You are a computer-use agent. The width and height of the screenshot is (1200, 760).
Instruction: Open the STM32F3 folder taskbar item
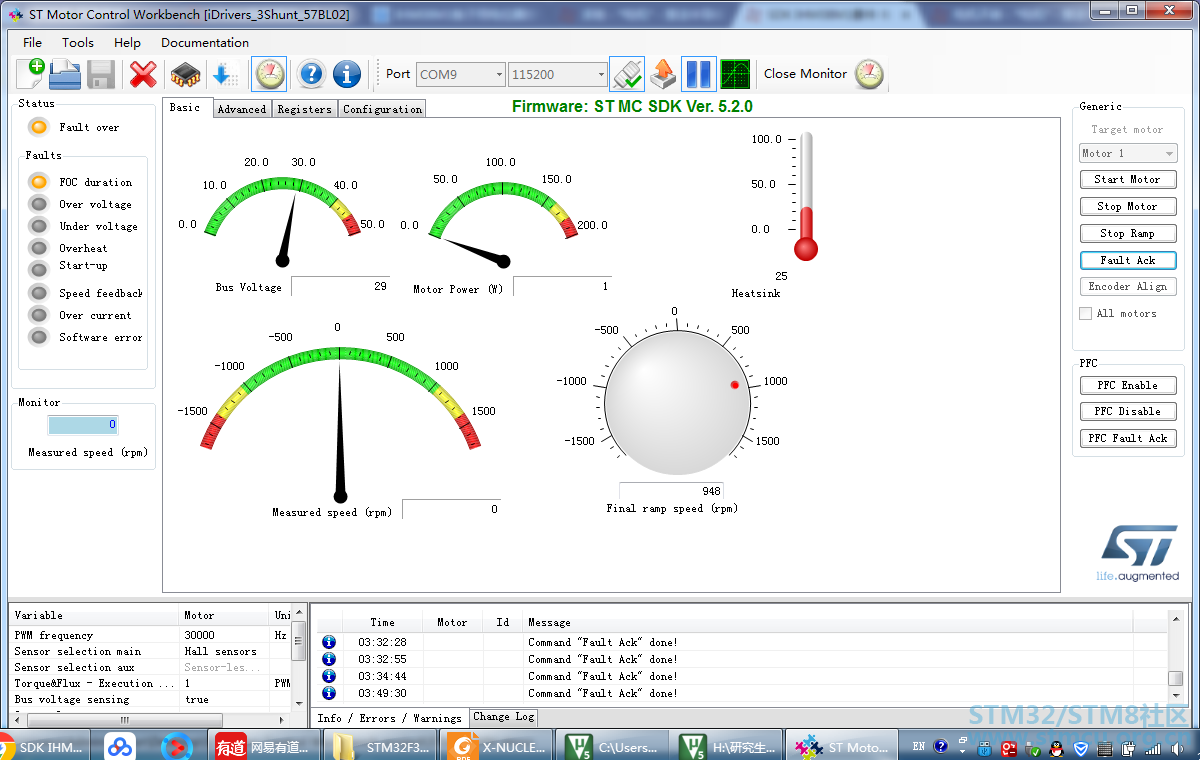(x=383, y=746)
